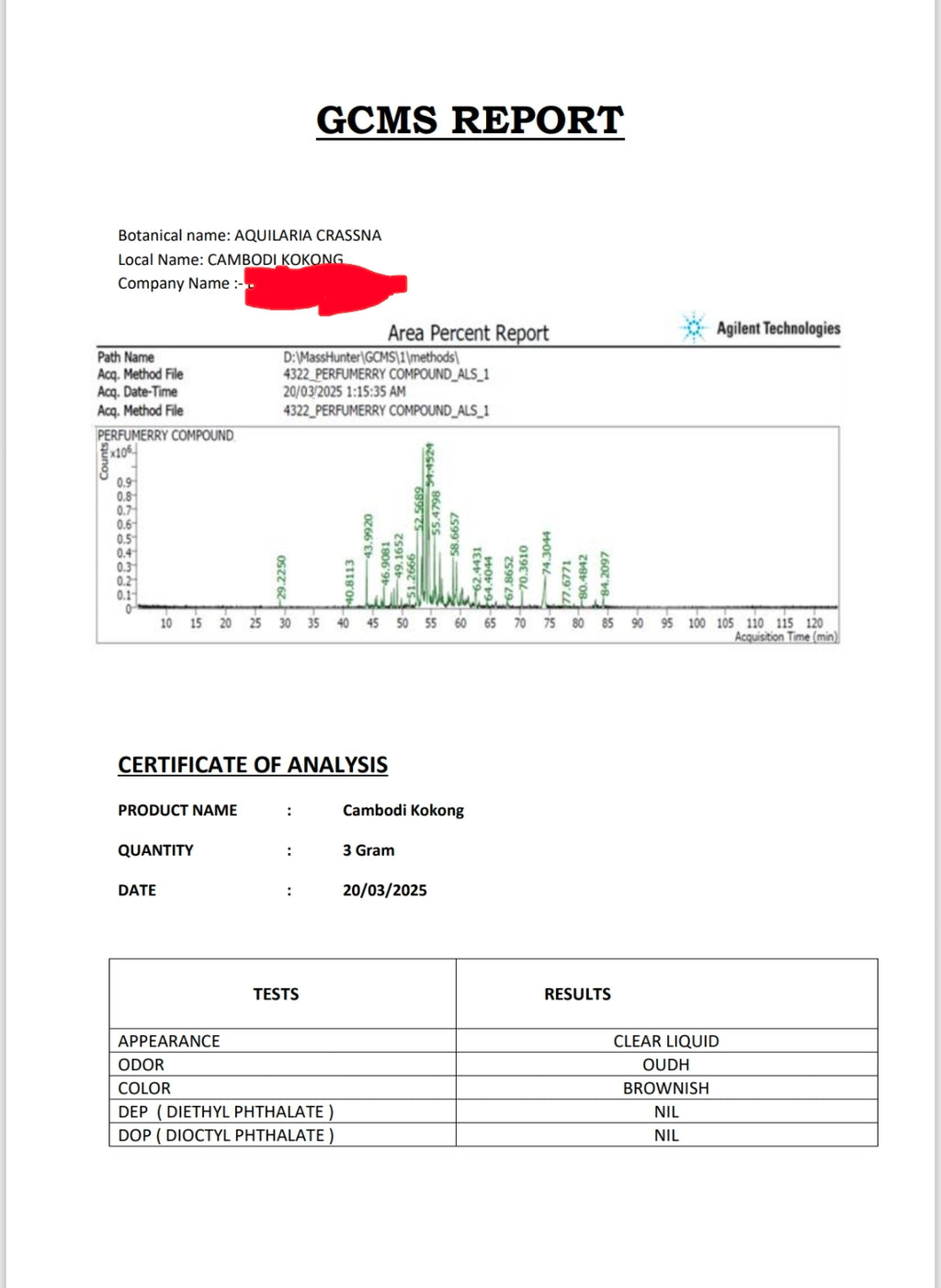Screen dimensions: 941x1288
Task: Click the 40.8113 peak label
Action: click(x=349, y=582)
